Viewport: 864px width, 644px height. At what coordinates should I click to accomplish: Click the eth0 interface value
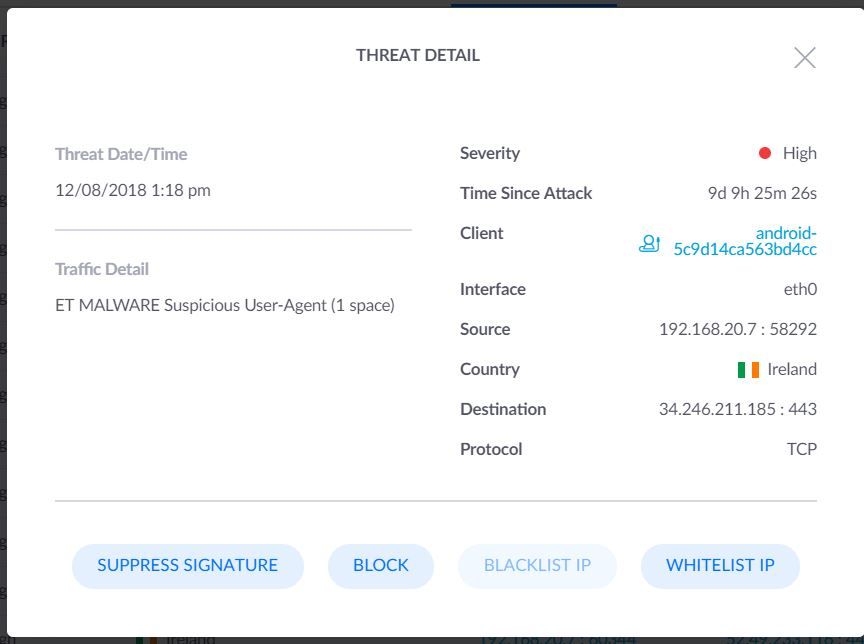[x=800, y=289]
